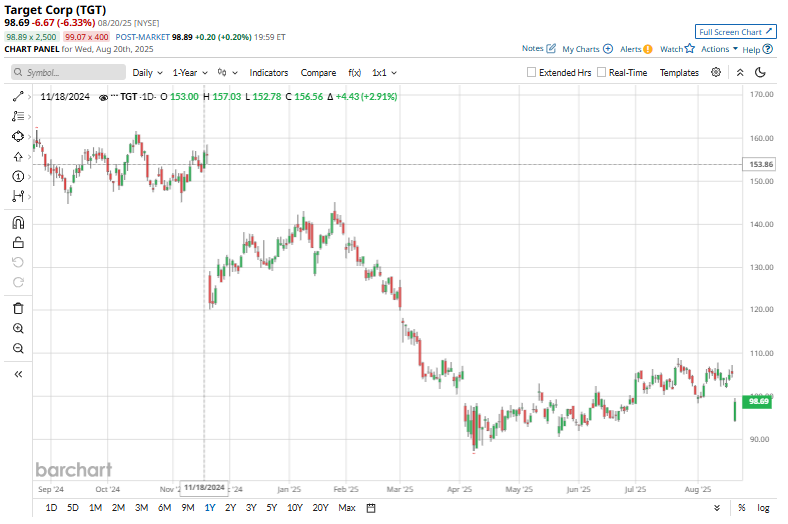Open the date range calendar icon

point(371,508)
